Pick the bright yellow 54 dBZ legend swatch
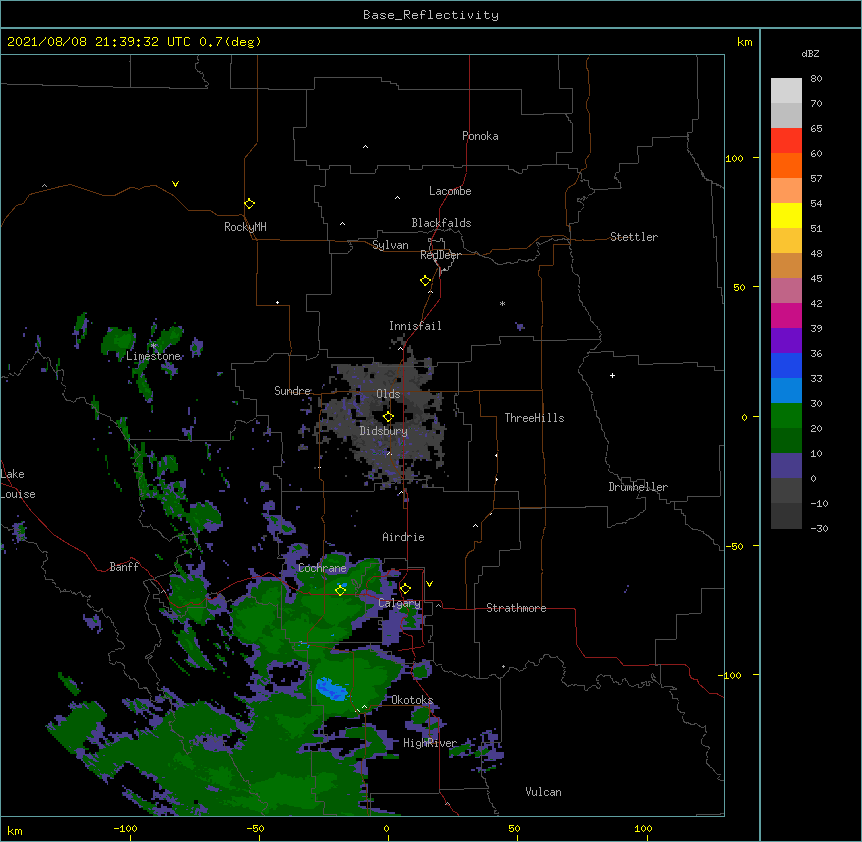This screenshot has width=862, height=842. 786,215
